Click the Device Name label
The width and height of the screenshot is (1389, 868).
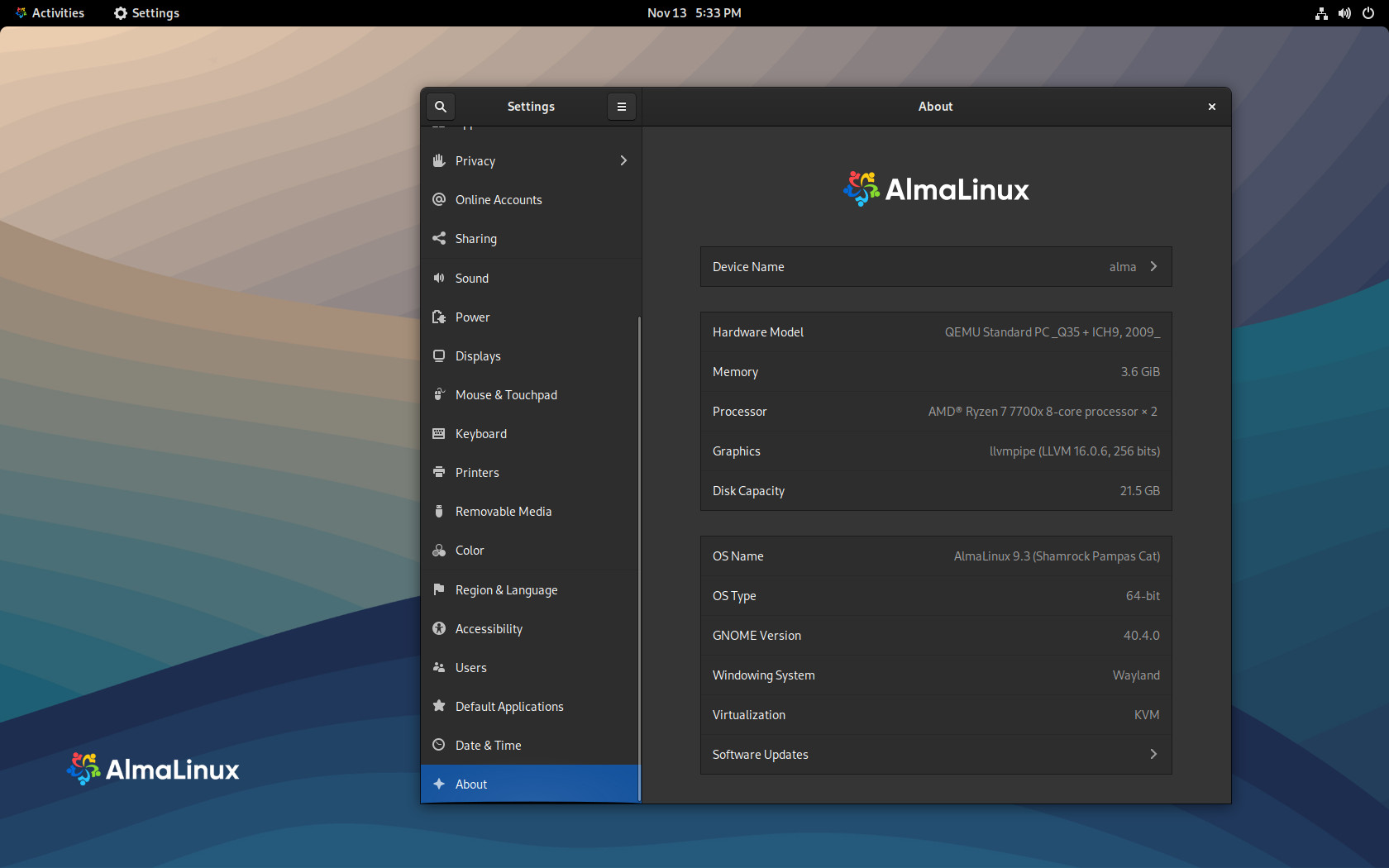(748, 267)
